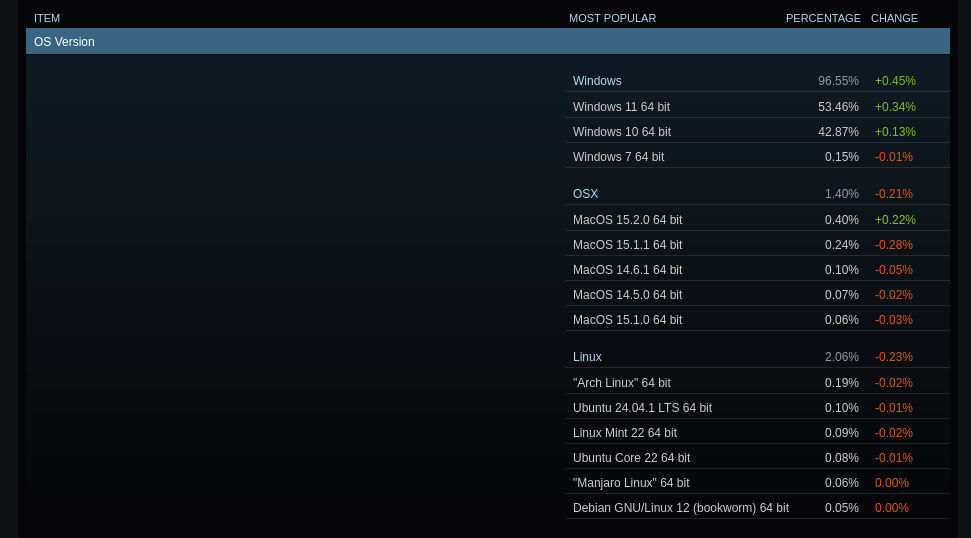This screenshot has width=971, height=538.
Task: Click the +0.34% change value
Action: pyautogui.click(x=895, y=106)
